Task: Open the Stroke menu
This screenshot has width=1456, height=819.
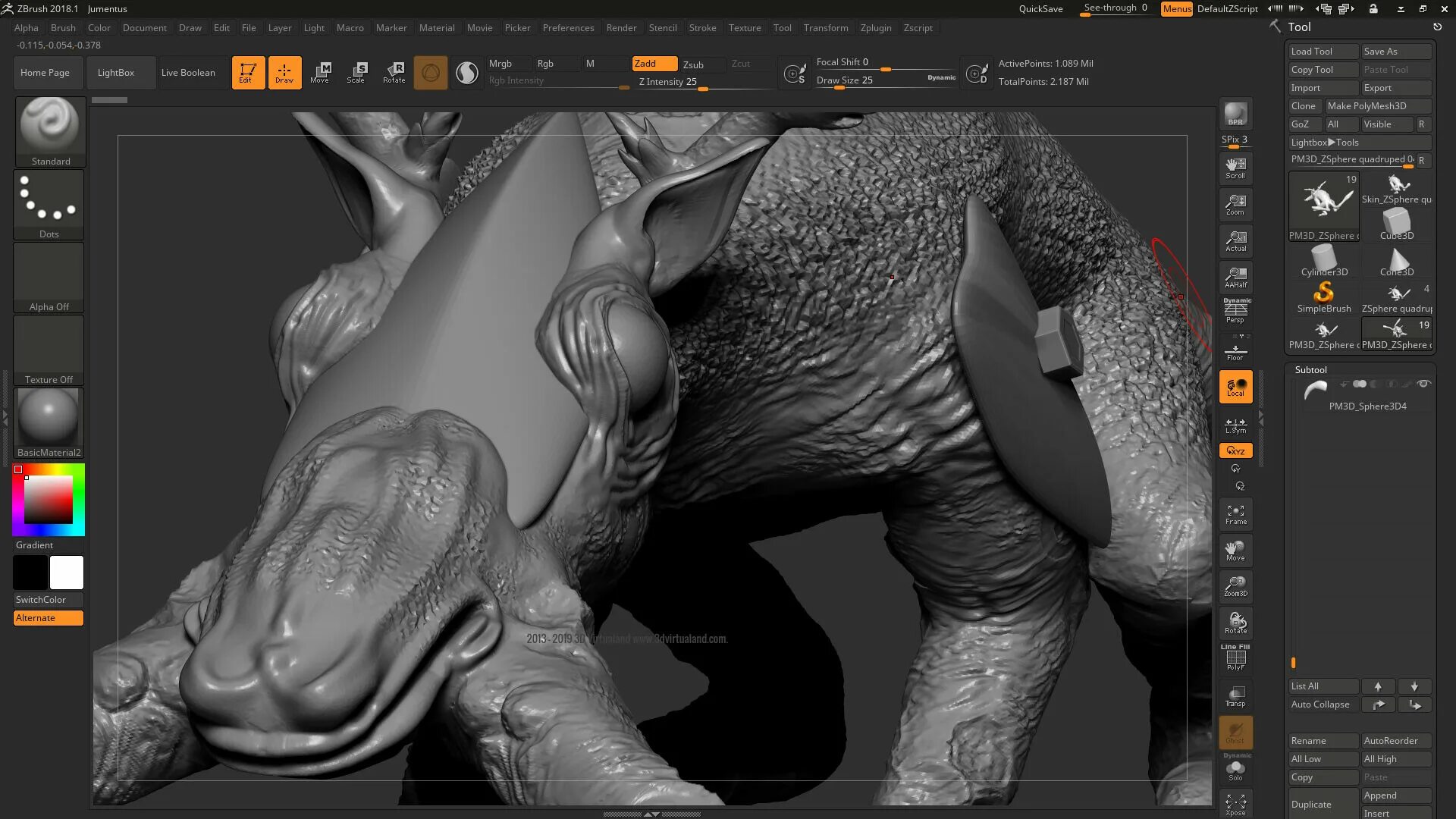Action: pos(702,28)
